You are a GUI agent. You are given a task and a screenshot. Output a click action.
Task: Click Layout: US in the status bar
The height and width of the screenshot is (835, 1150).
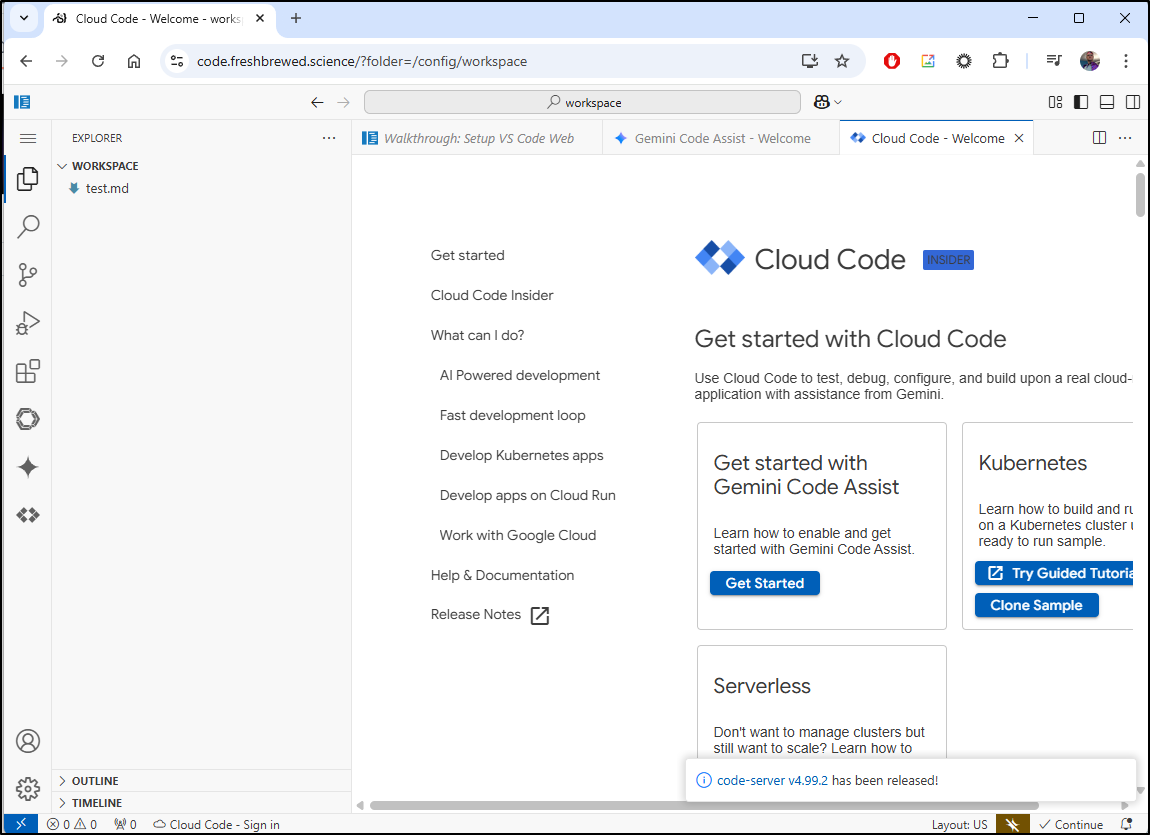click(x=959, y=825)
